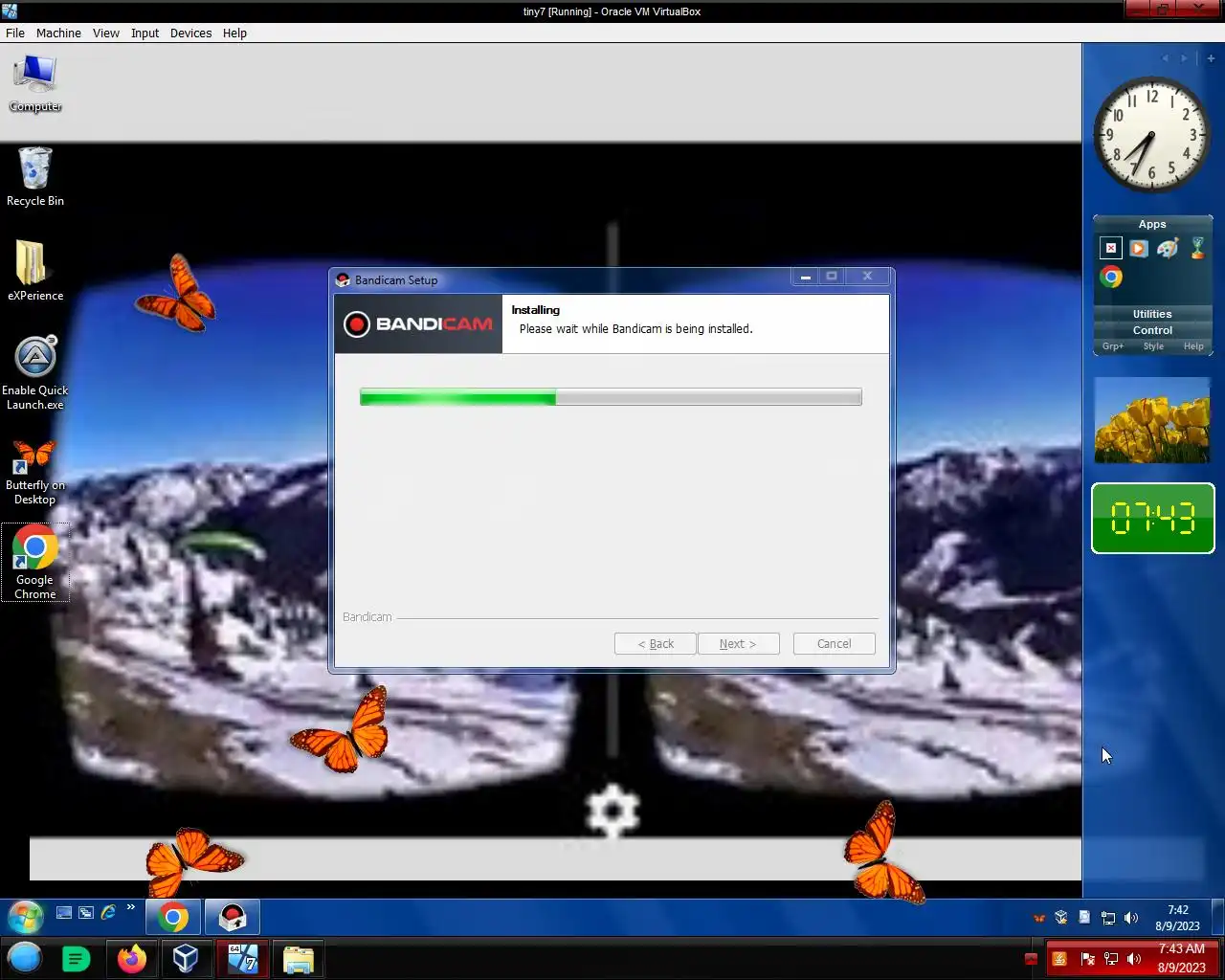The height and width of the screenshot is (980, 1225).
Task: Click the sidebar next page arrow
Action: [x=1184, y=58]
